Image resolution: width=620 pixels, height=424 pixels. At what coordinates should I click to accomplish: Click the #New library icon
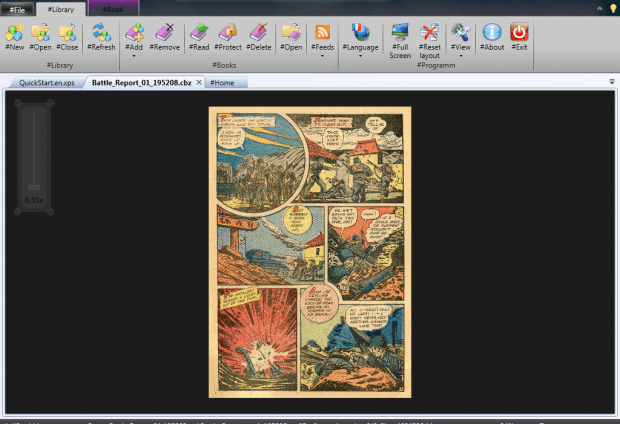[15, 33]
